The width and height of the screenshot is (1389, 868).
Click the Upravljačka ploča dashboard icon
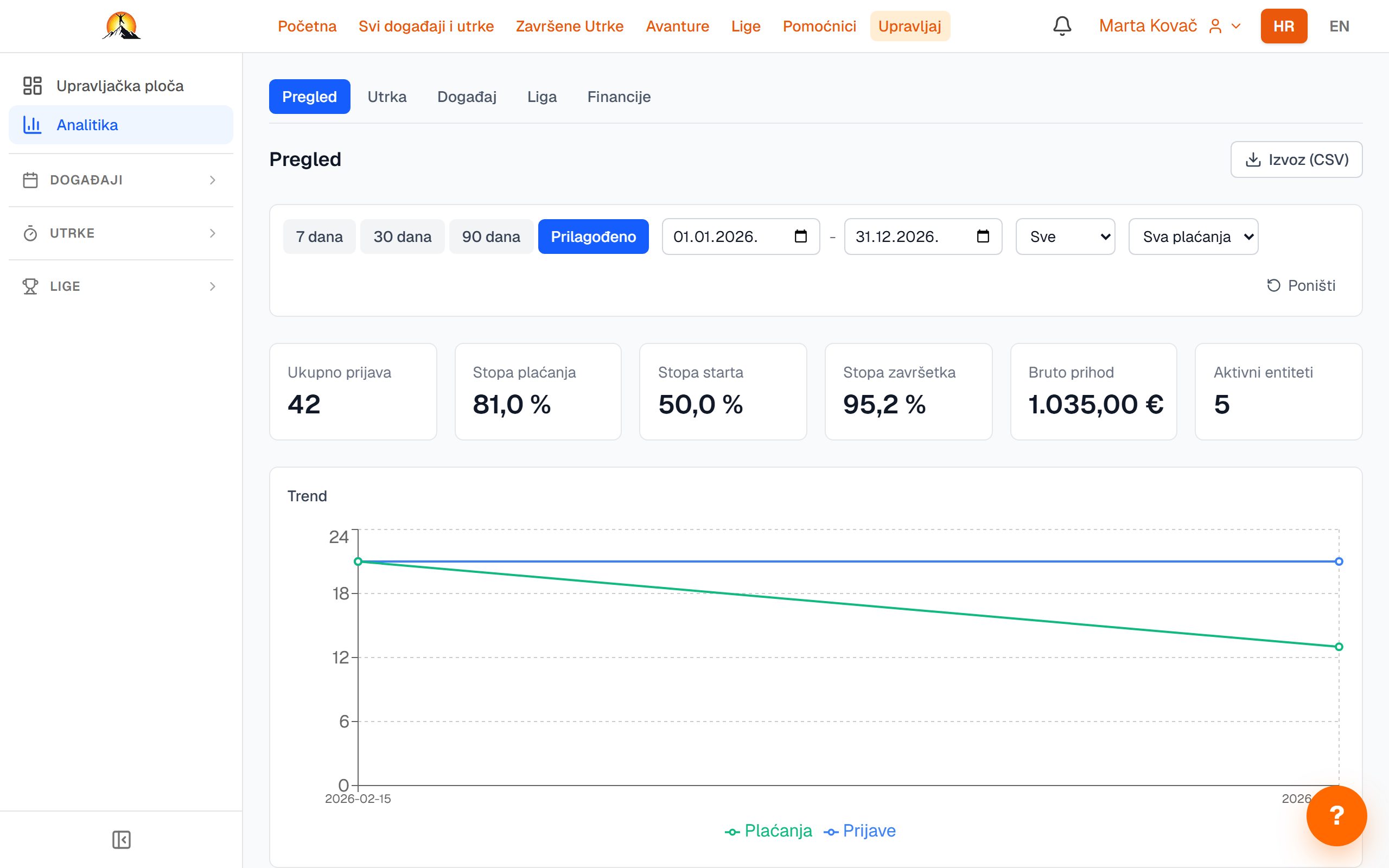(x=33, y=86)
